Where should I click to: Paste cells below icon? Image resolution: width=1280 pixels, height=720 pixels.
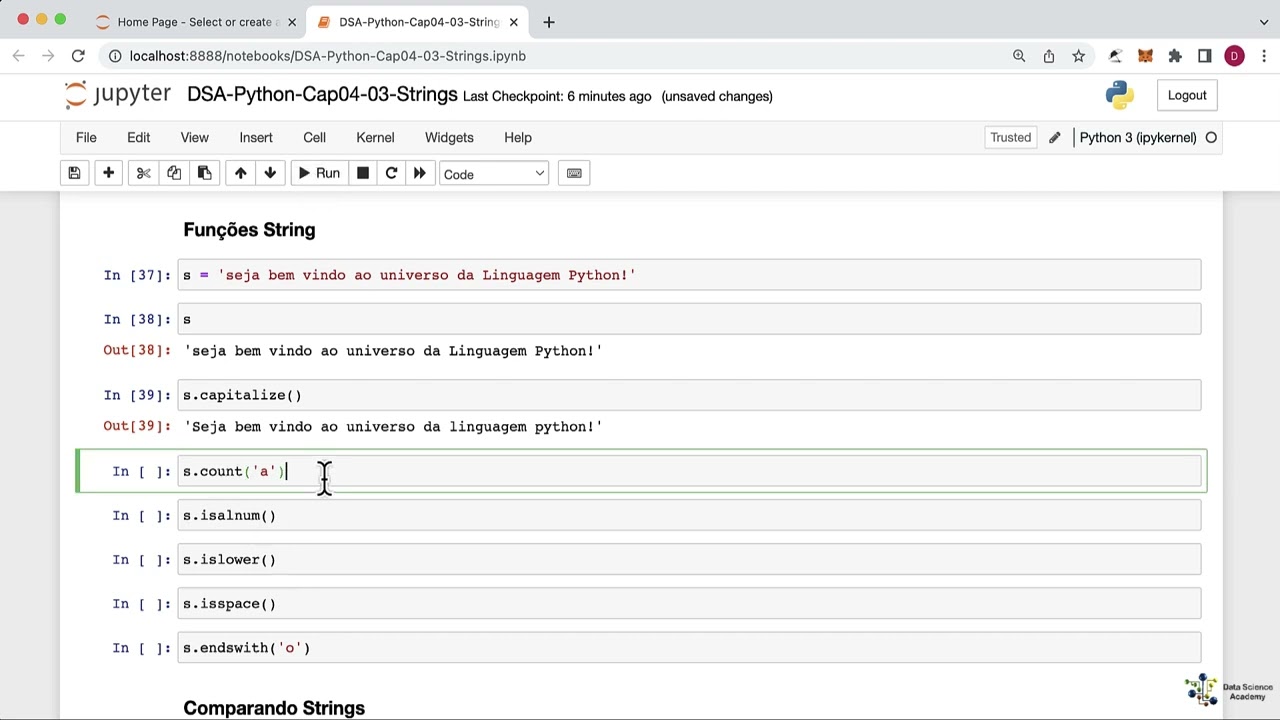point(204,173)
